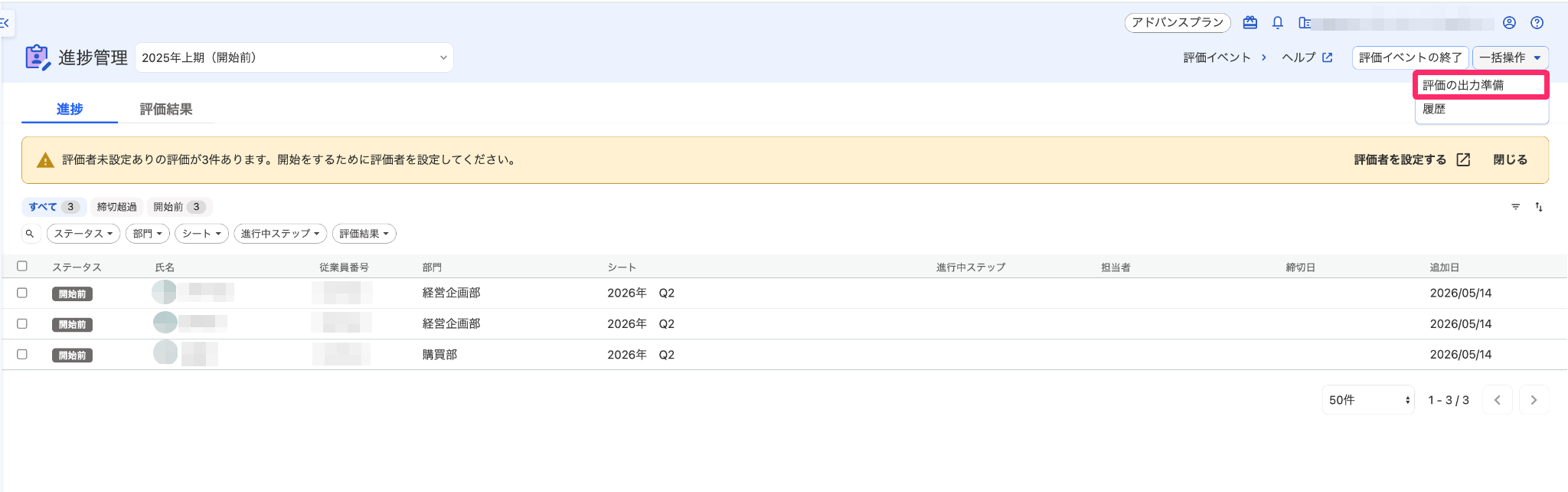
Task: Collapse the sidebar with the menu arrow icon
Action: click(x=5, y=23)
